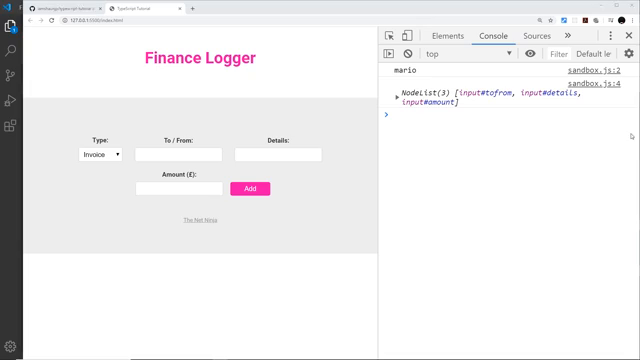Reload the browser page
Image resolution: width=640 pixels, height=360 pixels.
coord(51,20)
